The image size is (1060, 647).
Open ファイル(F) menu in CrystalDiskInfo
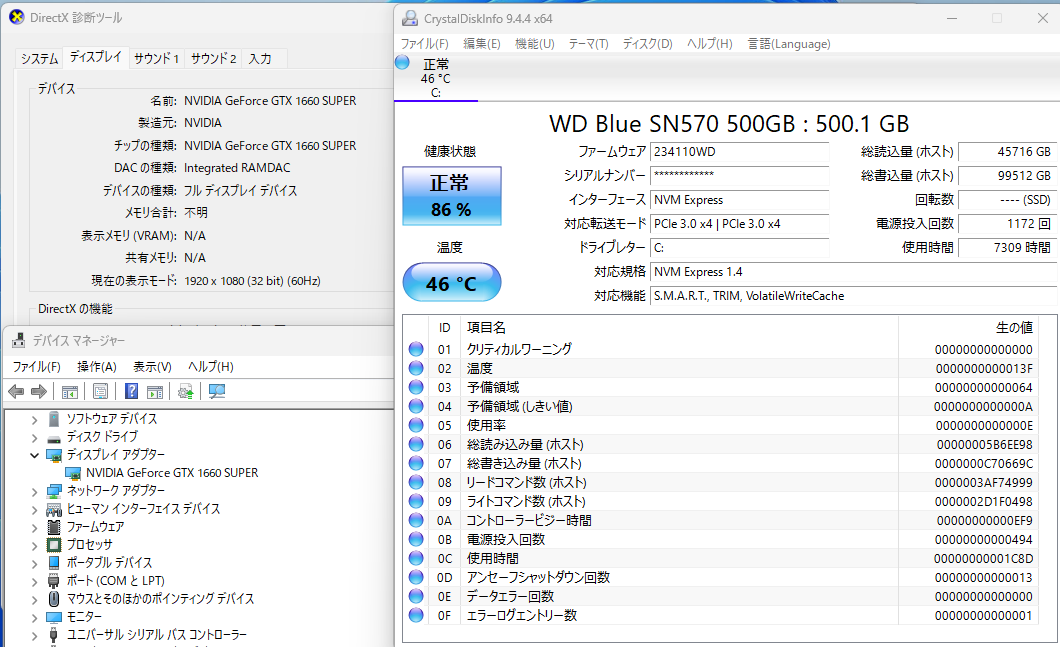tap(425, 44)
